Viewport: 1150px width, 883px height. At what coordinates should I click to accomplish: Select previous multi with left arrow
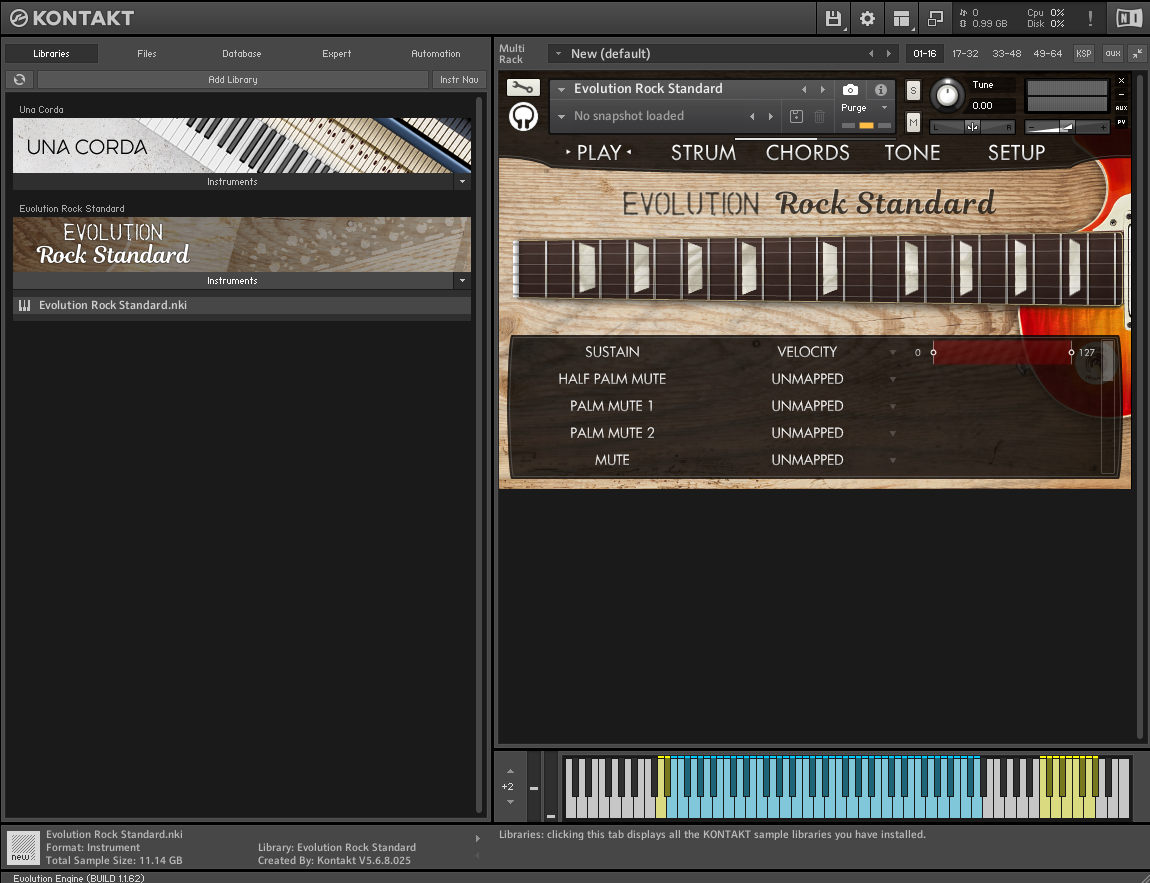pos(871,54)
